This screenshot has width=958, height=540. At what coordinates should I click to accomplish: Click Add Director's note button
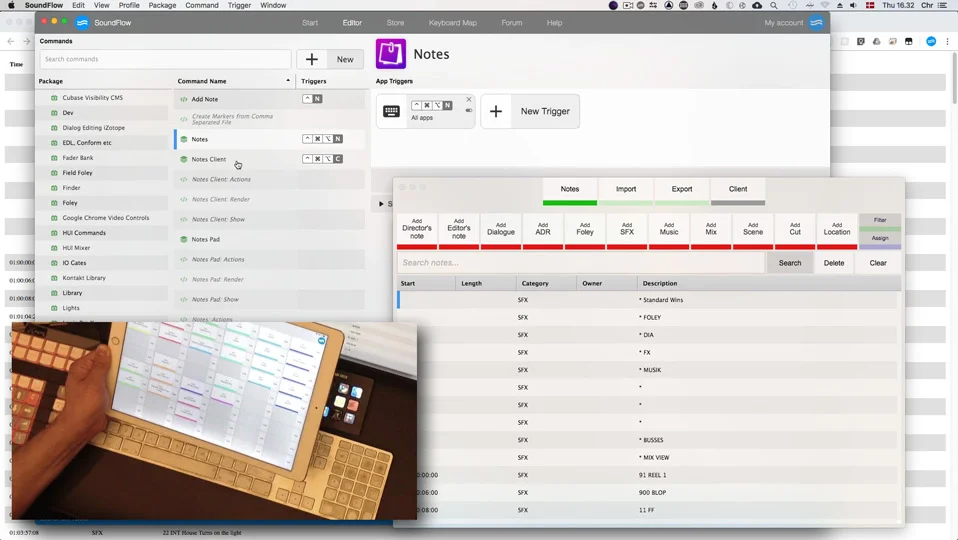(417, 231)
